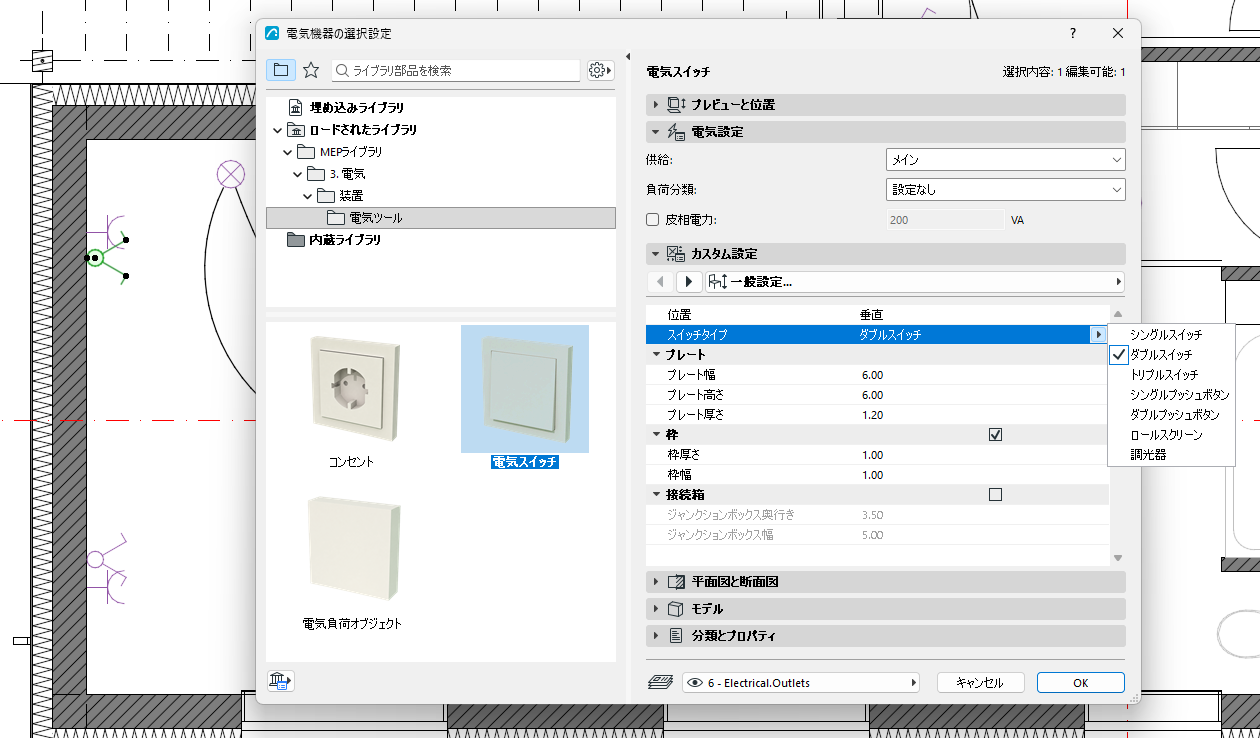The image size is (1260, 738).
Task: Choose シングルスイッチ from the switch type menu
Action: [x=1172, y=335]
